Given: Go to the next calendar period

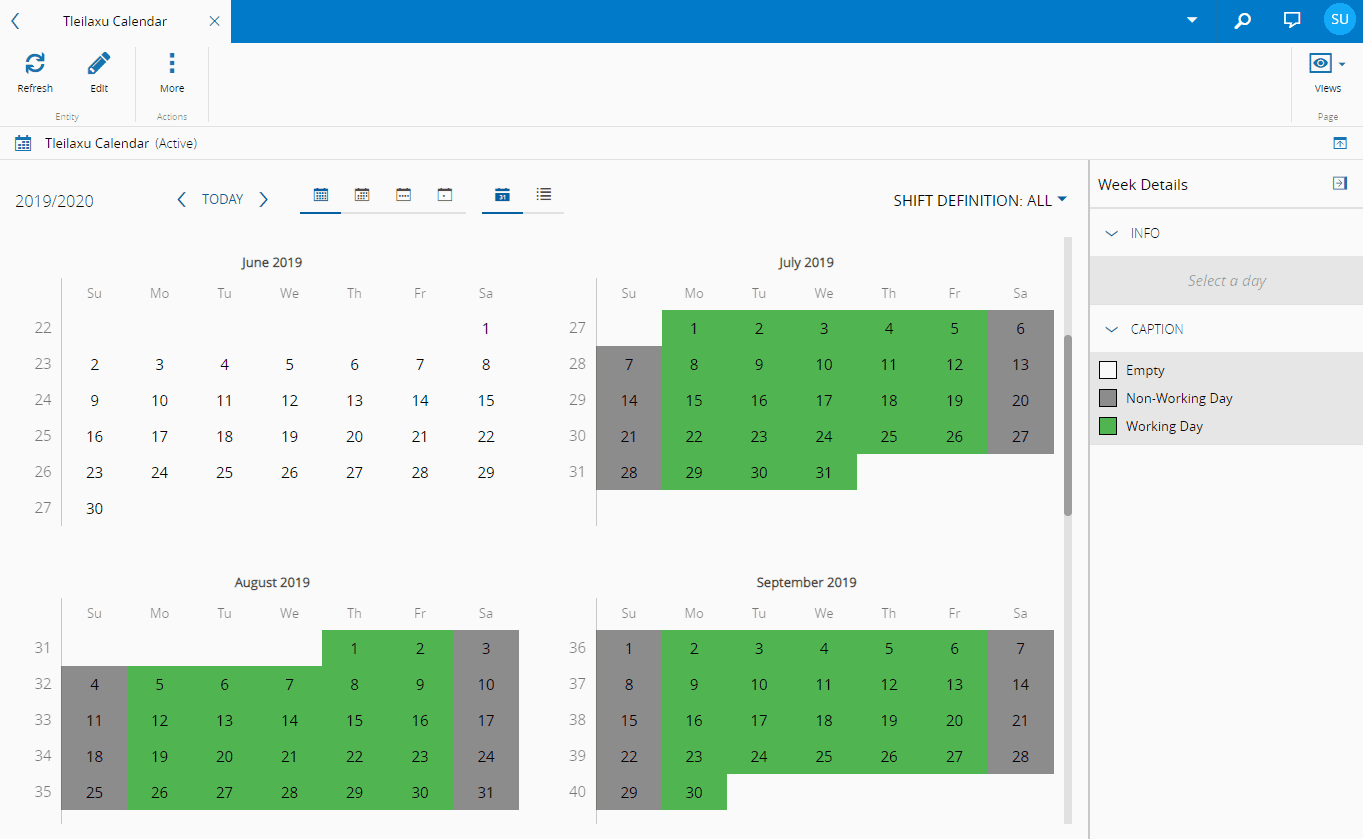Looking at the screenshot, I should point(264,199).
